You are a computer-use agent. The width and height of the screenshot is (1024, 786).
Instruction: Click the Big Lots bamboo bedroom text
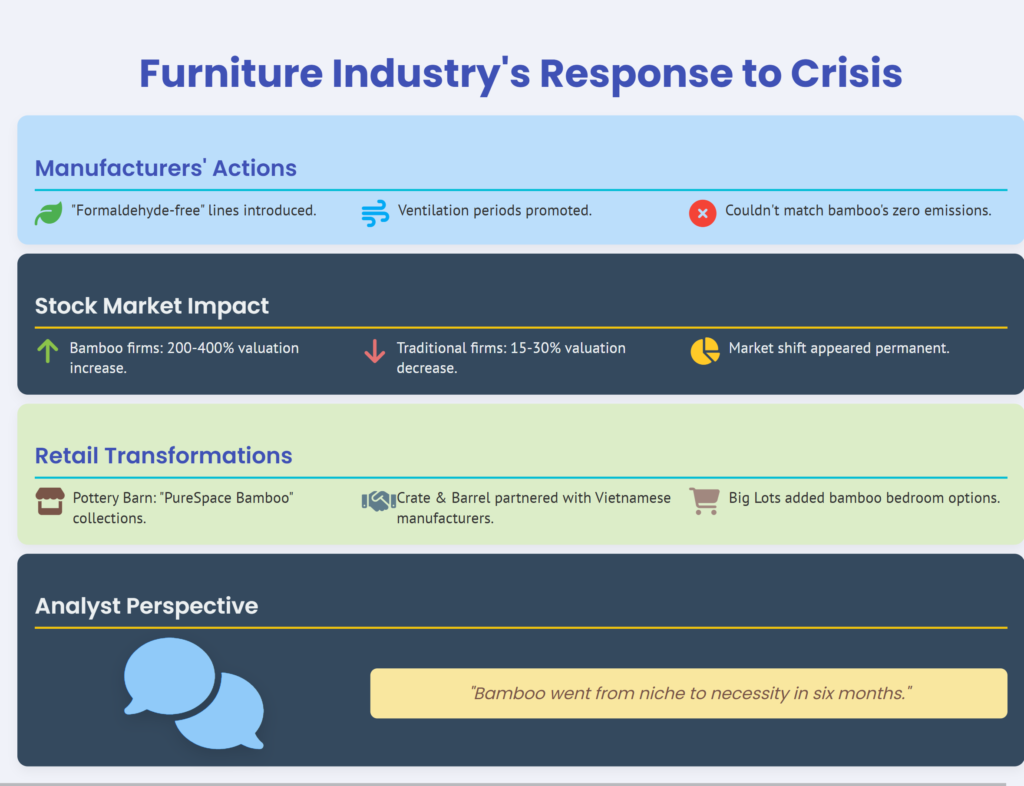864,498
